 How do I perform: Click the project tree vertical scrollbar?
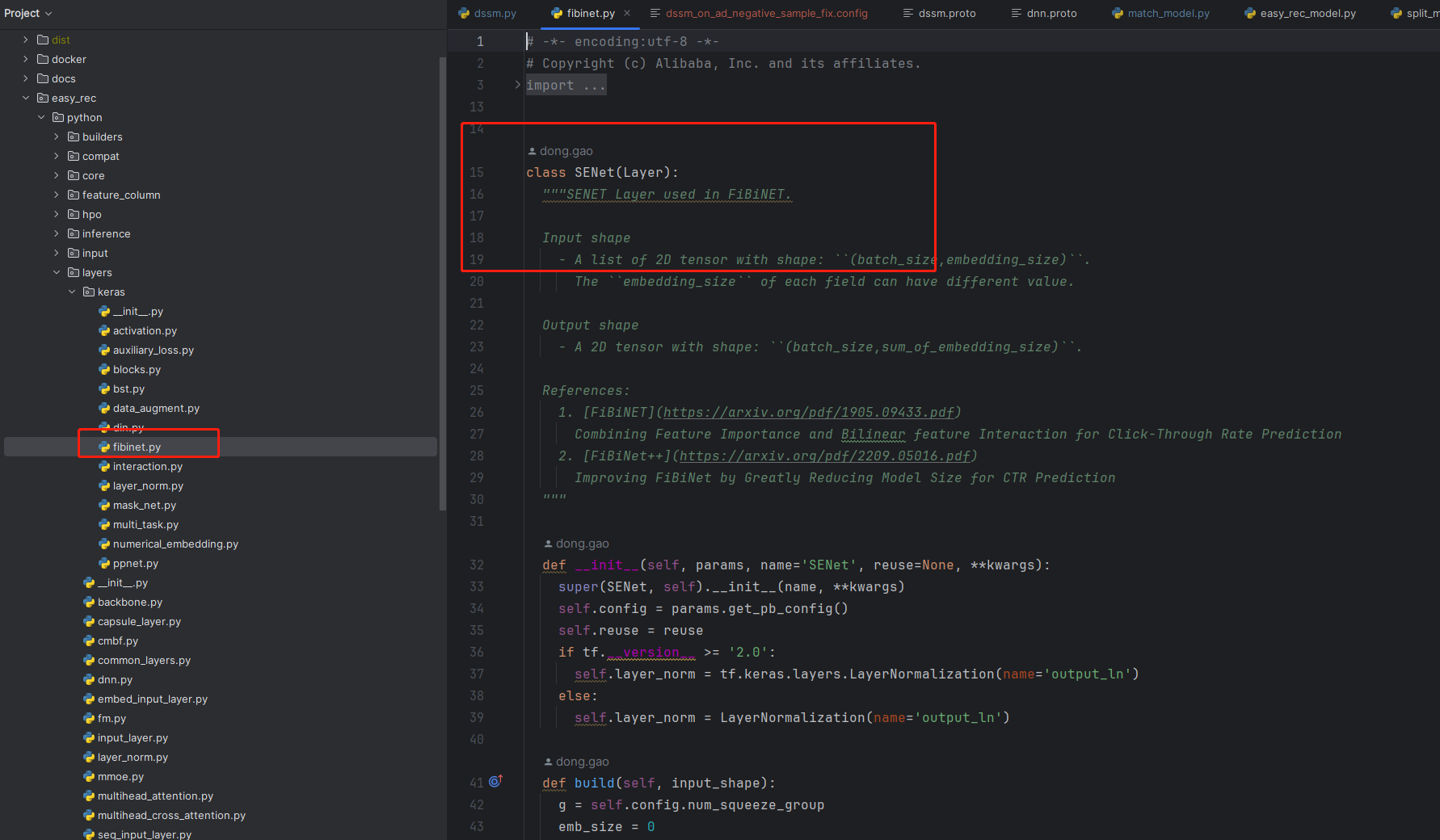[442, 283]
